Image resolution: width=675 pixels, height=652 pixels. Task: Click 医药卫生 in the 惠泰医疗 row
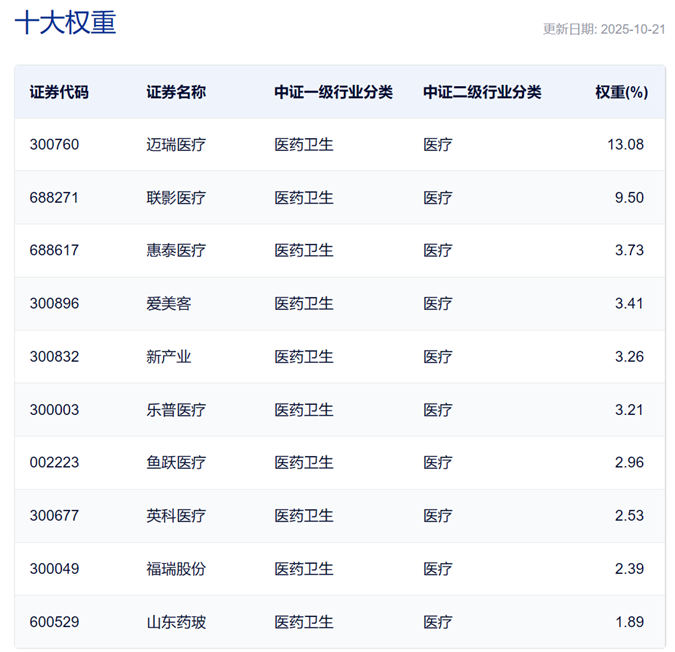tap(304, 250)
